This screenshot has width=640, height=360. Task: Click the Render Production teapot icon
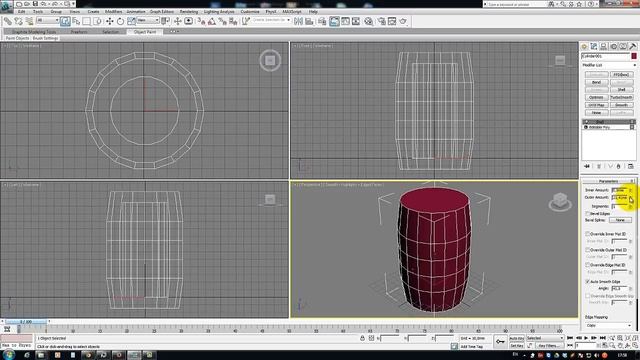403,21
